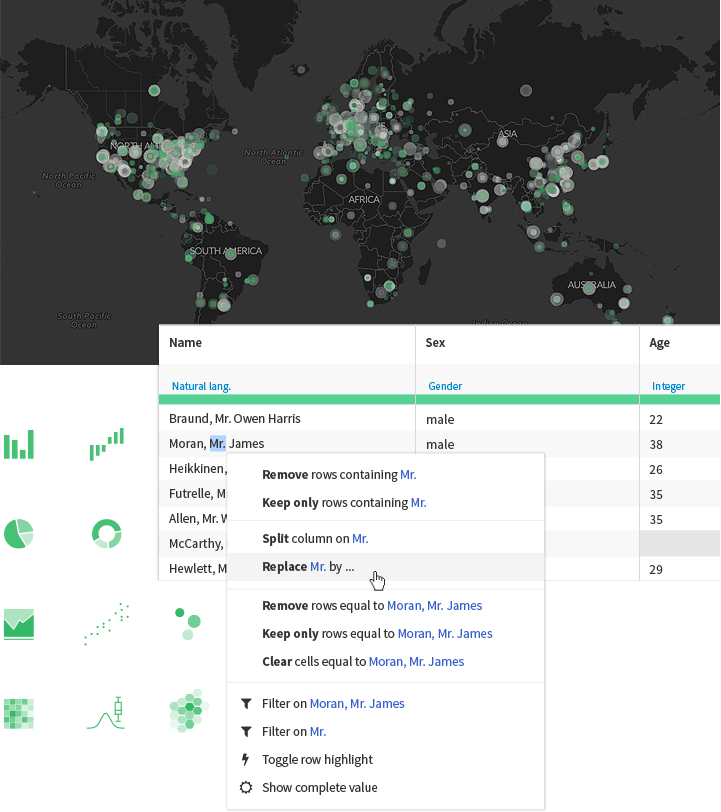Select Split column on Mr.
721x812 pixels.
click(x=315, y=538)
